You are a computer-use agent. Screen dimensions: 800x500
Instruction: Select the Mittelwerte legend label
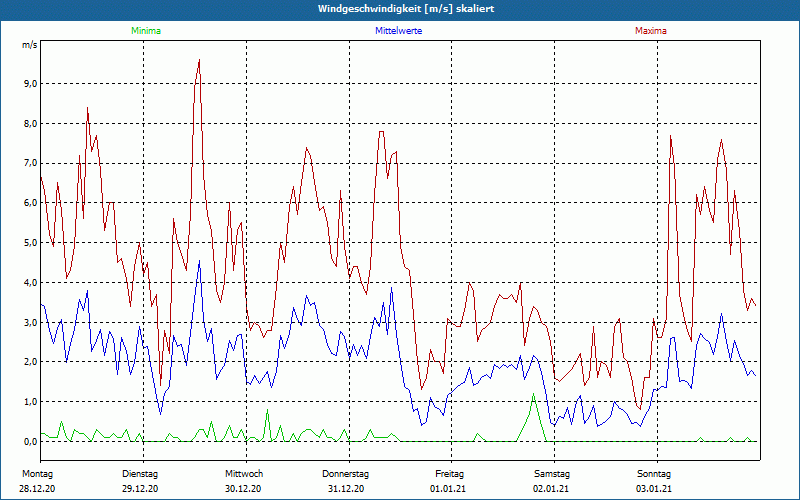click(x=398, y=31)
